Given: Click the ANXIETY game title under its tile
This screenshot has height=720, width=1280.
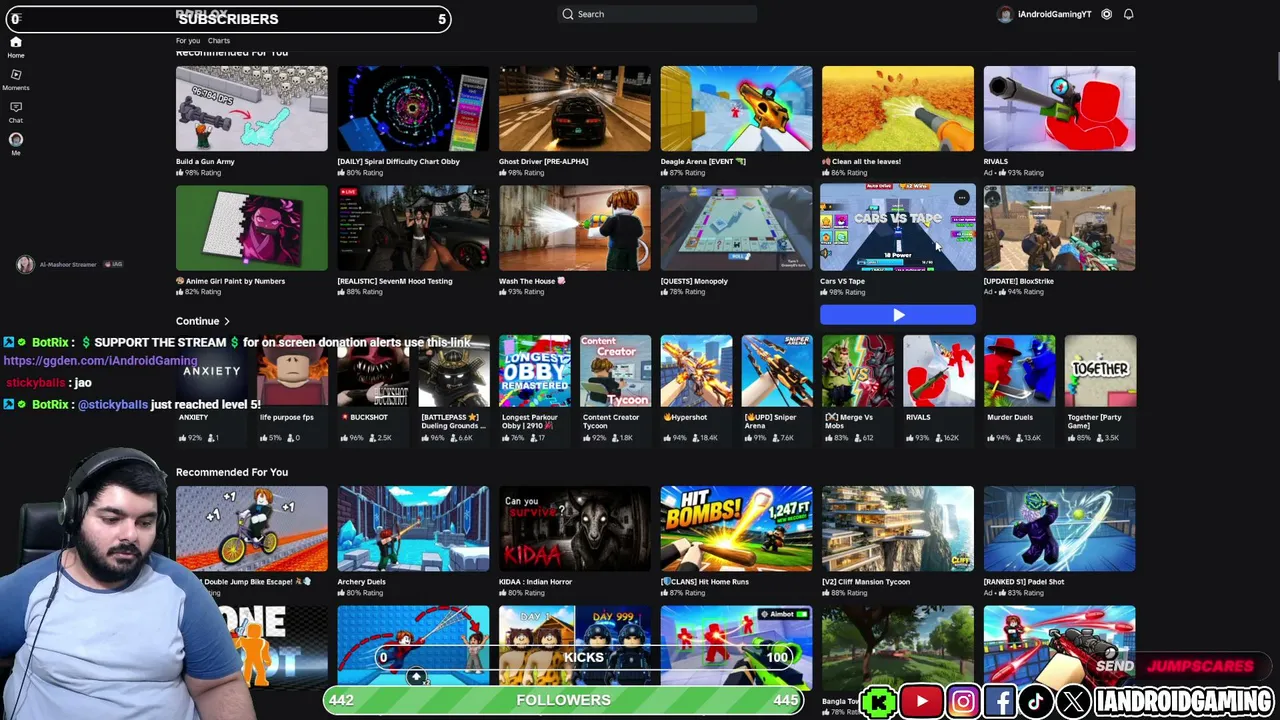Looking at the screenshot, I should (193, 417).
